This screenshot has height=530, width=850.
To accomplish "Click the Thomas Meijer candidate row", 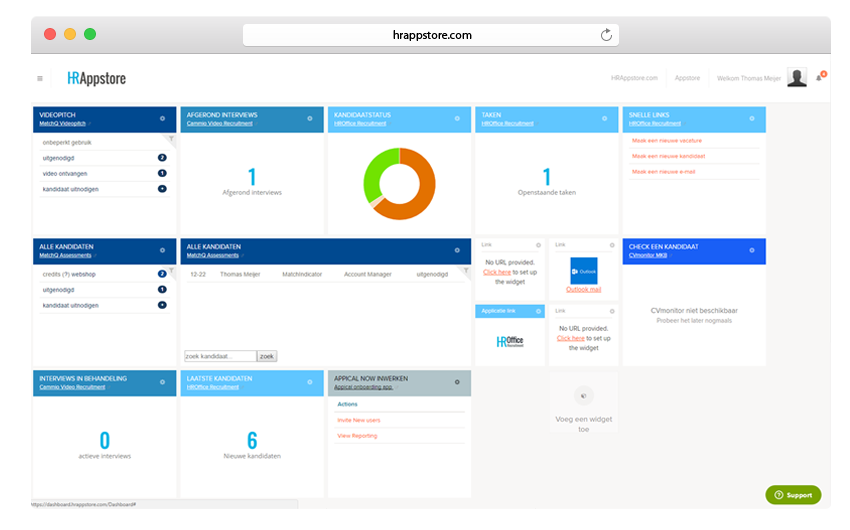I will click(326, 274).
